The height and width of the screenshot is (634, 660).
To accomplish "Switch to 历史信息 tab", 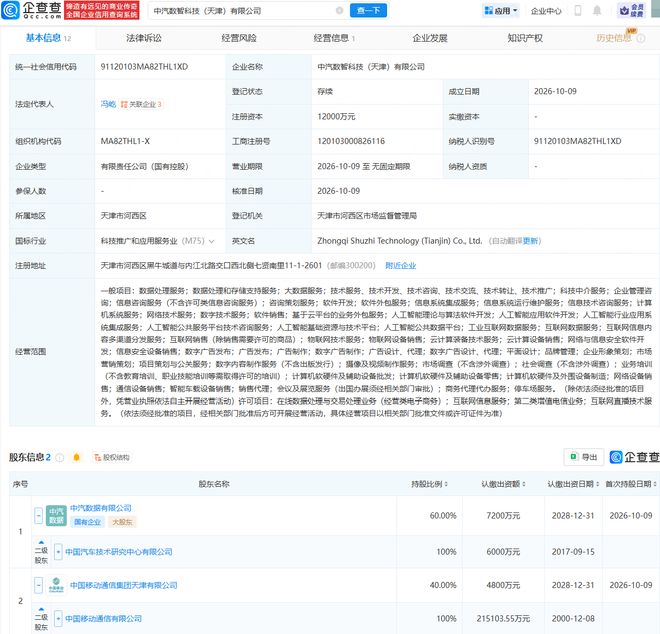I will coord(614,38).
